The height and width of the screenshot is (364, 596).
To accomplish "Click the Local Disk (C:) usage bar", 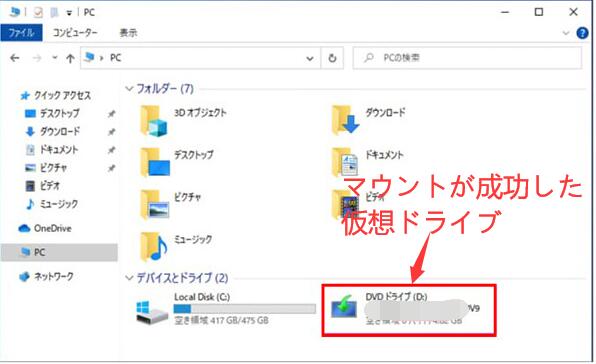I will pos(245,309).
